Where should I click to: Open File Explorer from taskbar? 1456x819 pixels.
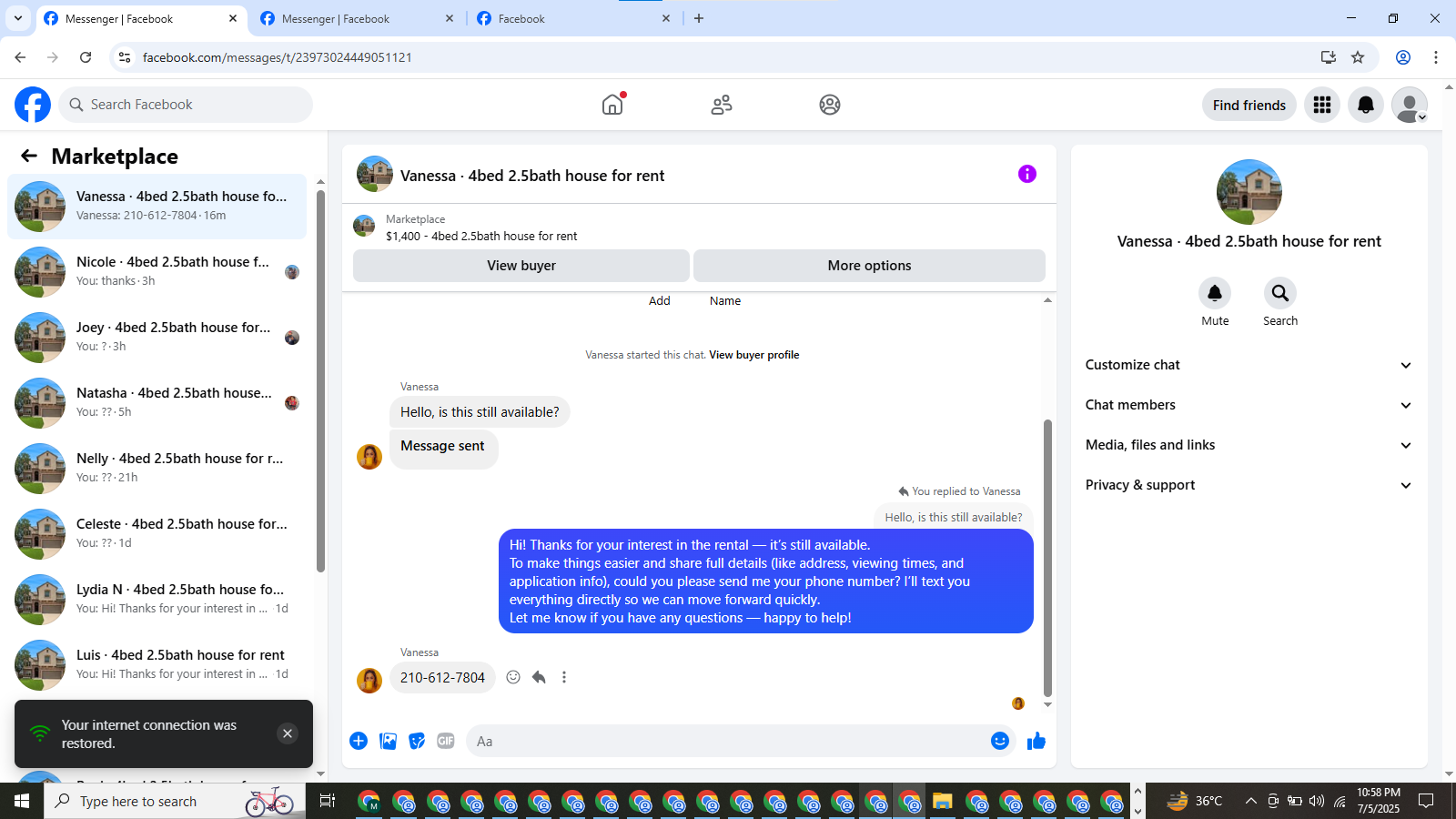pyautogui.click(x=942, y=801)
